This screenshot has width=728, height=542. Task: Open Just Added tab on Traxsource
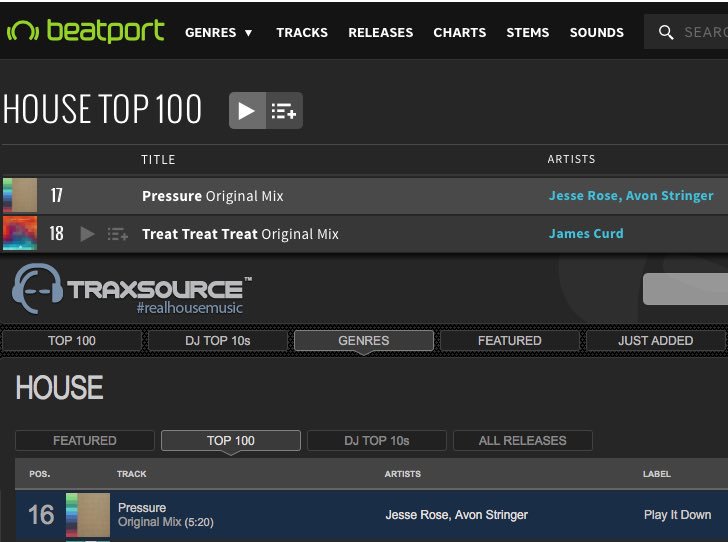655,340
